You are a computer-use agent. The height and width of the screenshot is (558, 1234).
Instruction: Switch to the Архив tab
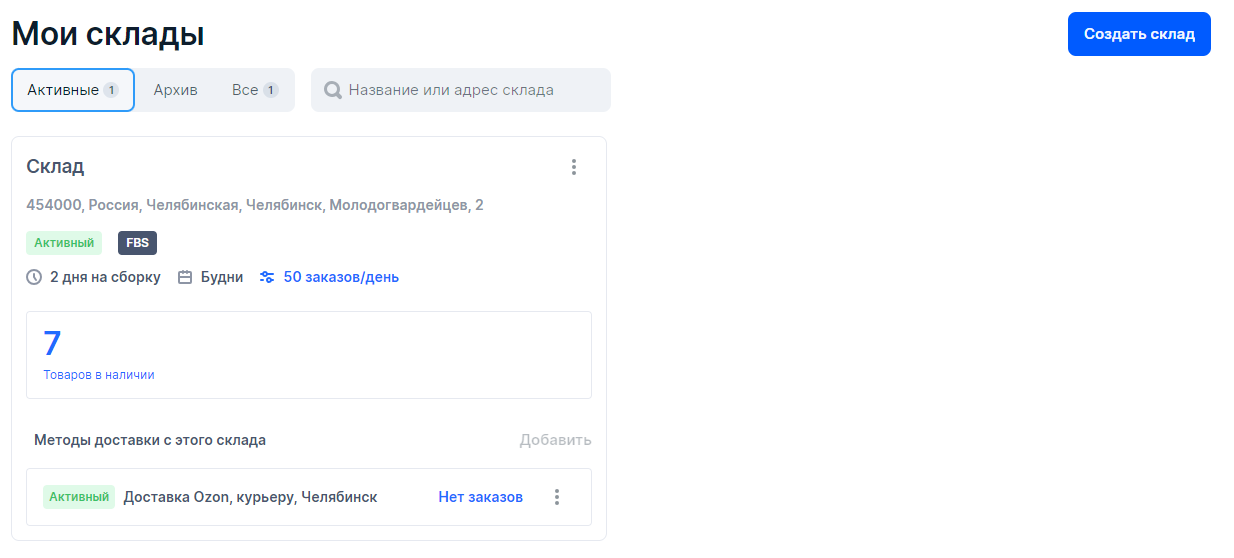pos(175,90)
